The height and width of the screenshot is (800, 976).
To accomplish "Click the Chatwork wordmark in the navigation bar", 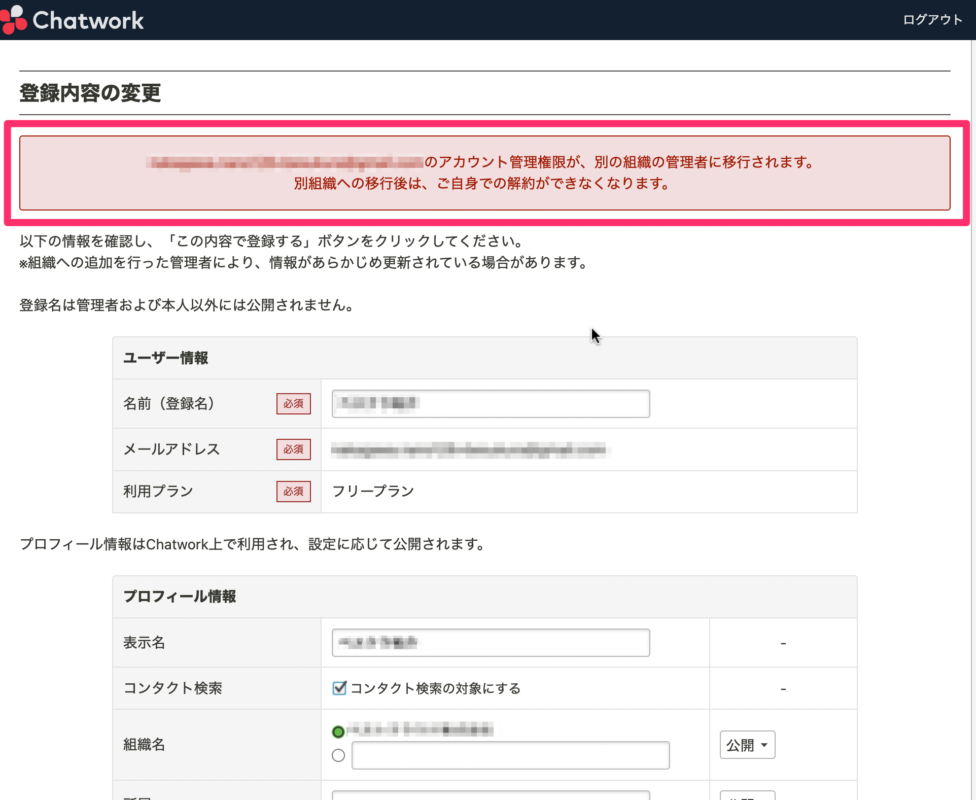I will [x=86, y=18].
